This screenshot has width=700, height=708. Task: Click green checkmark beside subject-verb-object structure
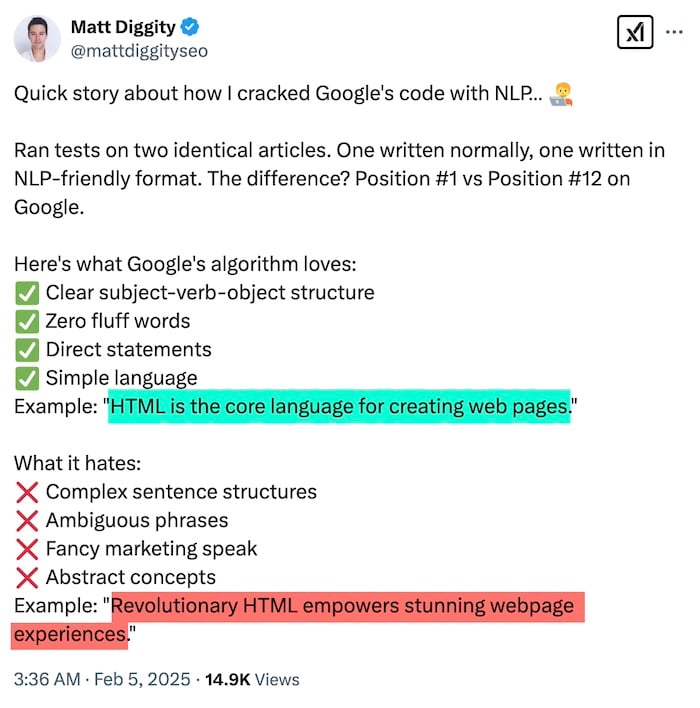(27, 293)
